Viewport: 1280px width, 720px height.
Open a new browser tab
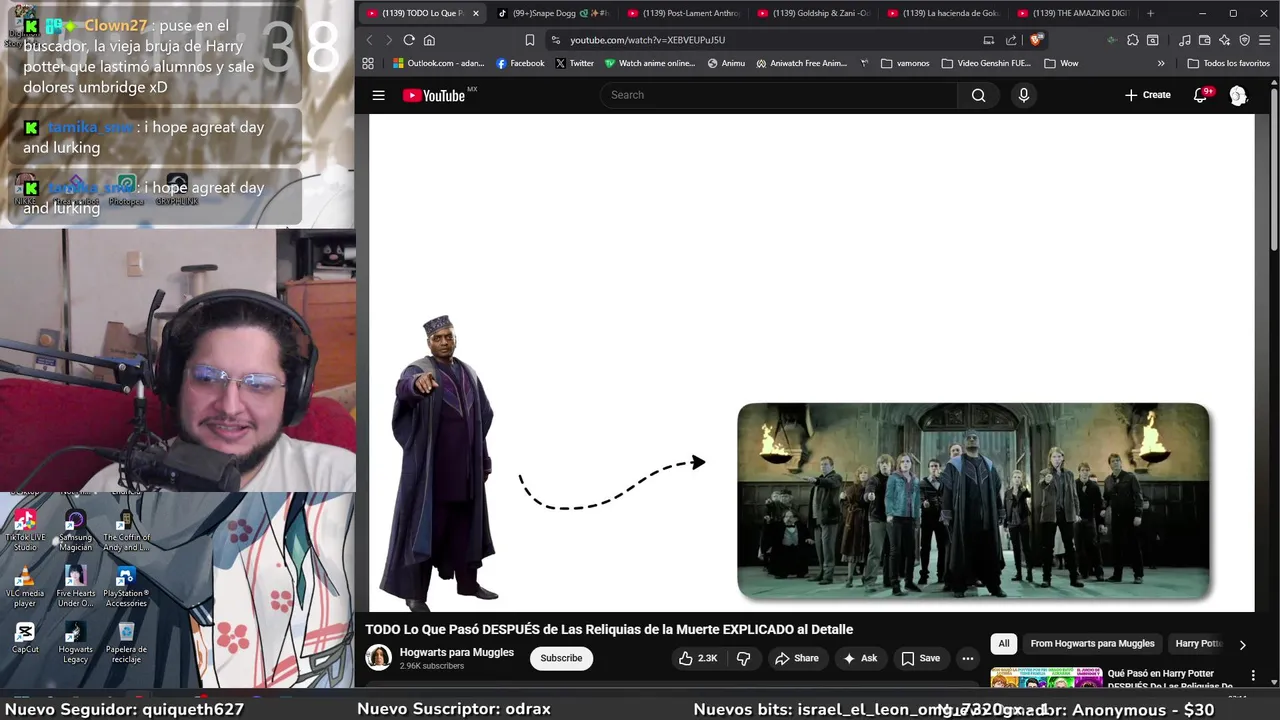click(x=1150, y=13)
